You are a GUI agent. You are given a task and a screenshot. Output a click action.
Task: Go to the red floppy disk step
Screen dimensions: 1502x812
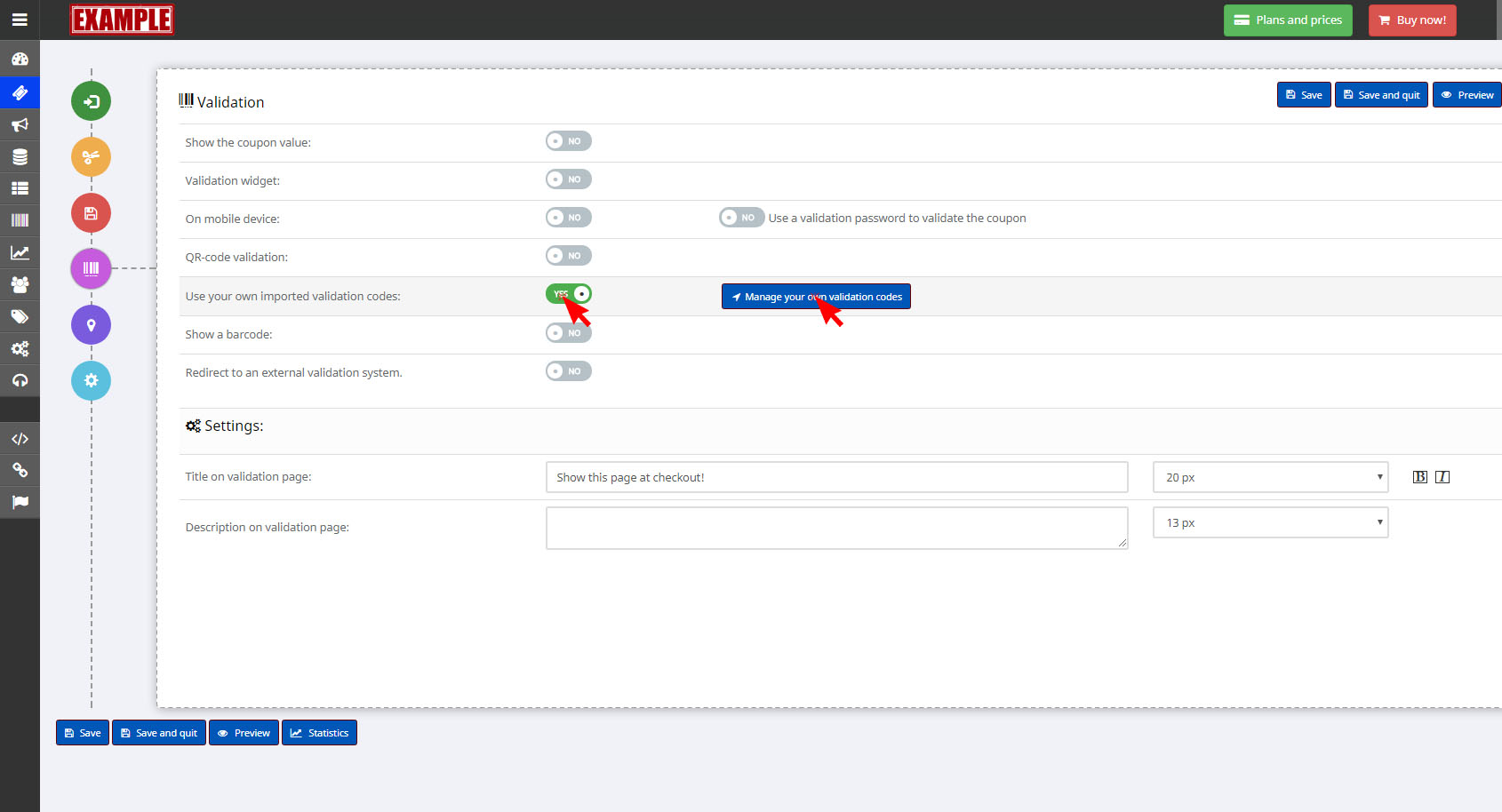(91, 213)
